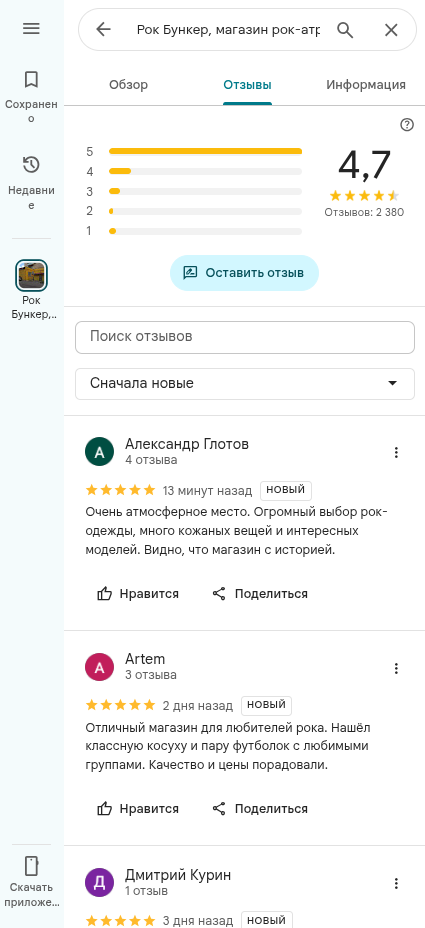Open Дмитрий Курин reviewer profile name
Image resolution: width=425 pixels, height=928 pixels.
(x=178, y=875)
